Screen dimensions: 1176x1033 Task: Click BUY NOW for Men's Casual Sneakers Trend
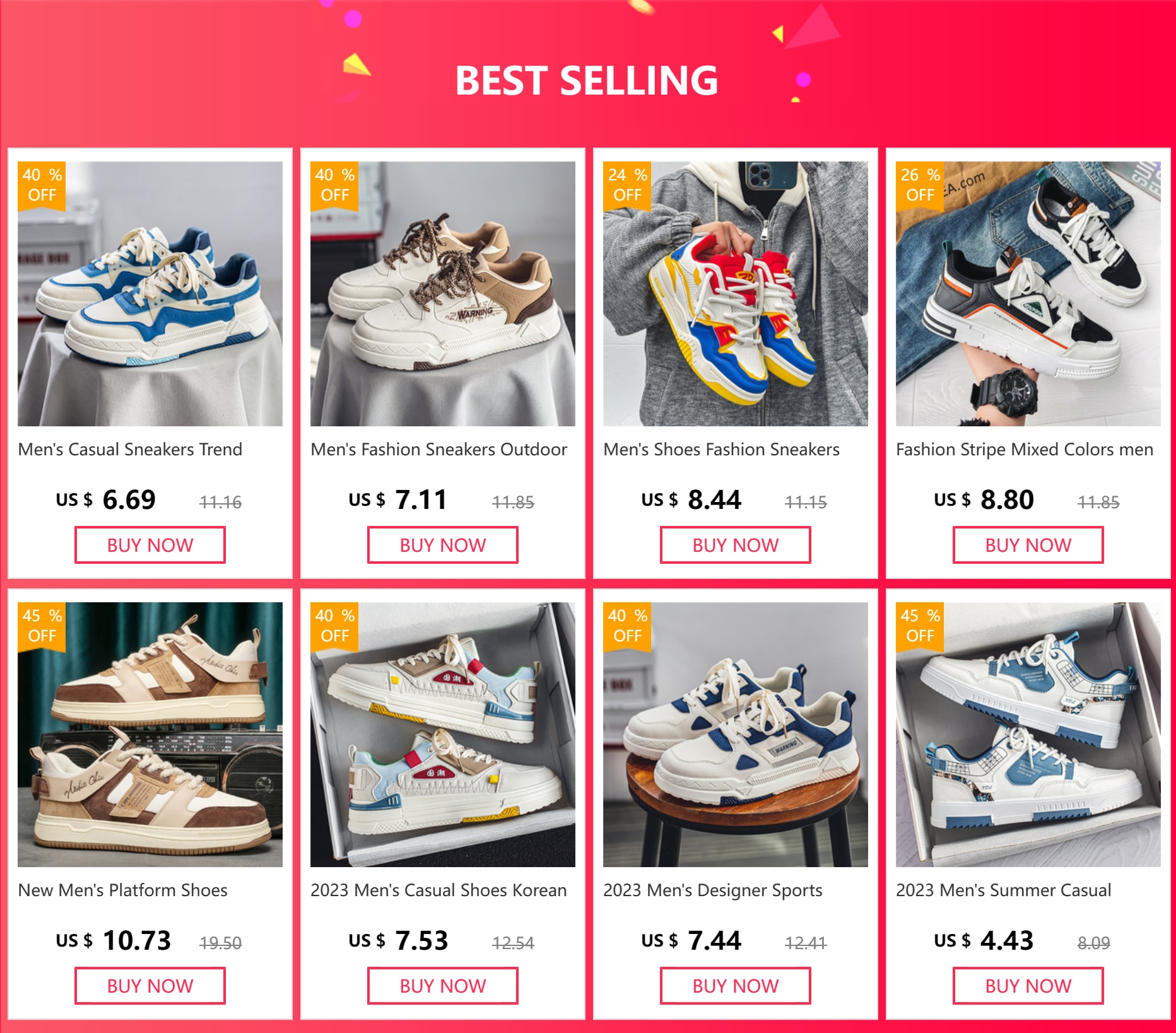[x=150, y=545]
